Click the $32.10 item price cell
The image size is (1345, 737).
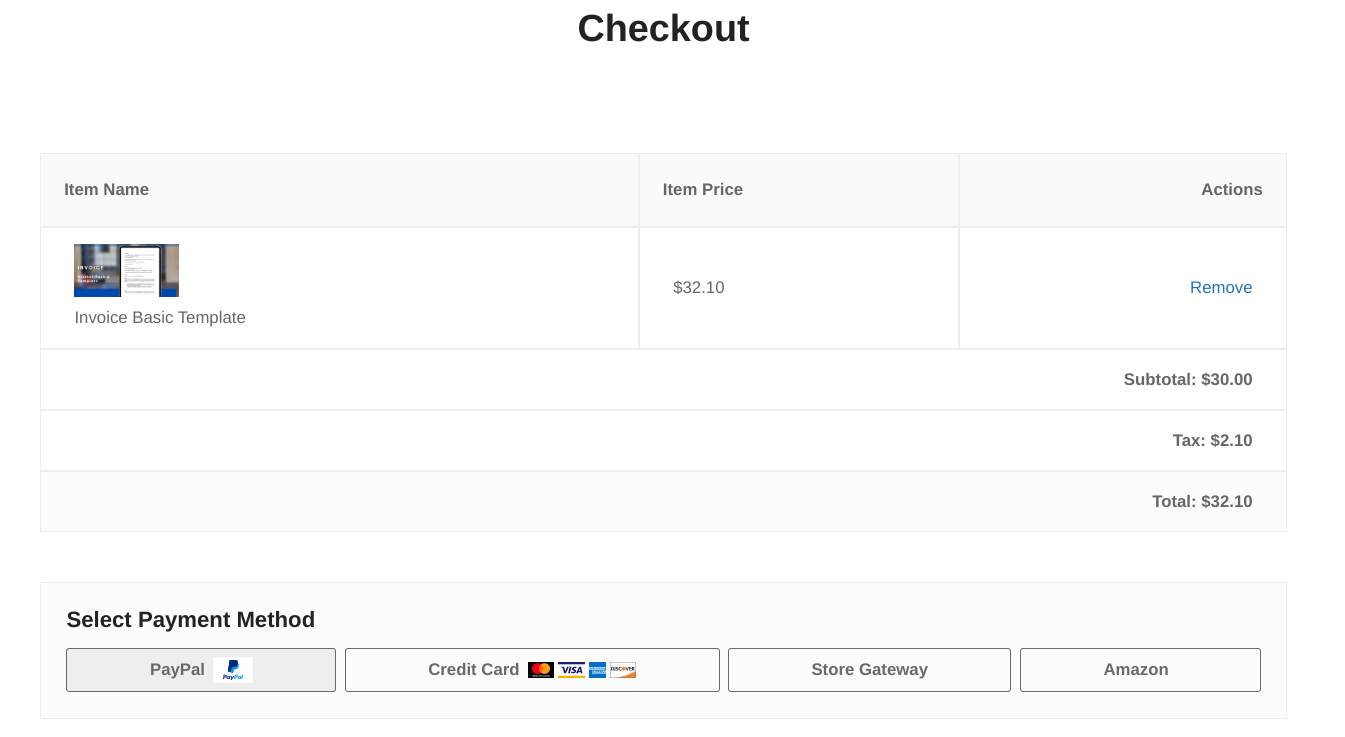click(x=698, y=287)
